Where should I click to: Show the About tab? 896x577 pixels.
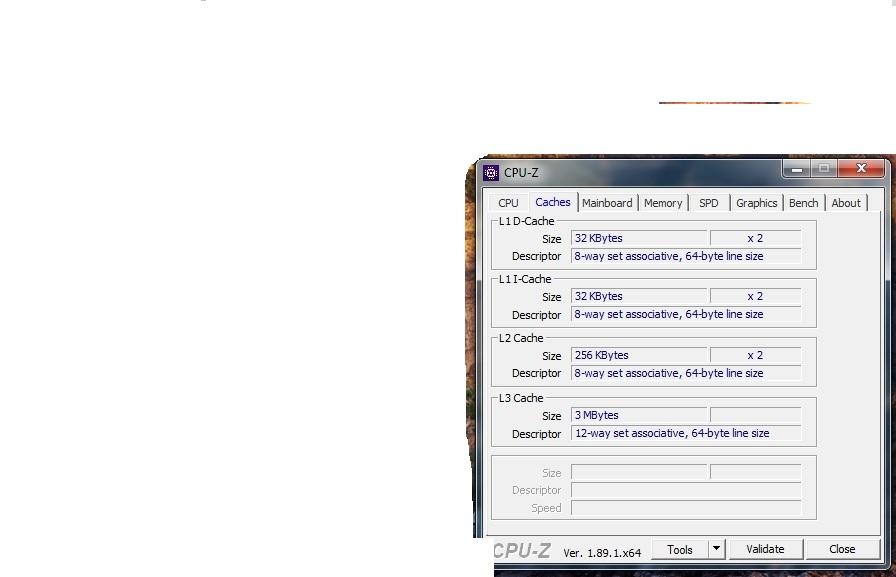[846, 203]
